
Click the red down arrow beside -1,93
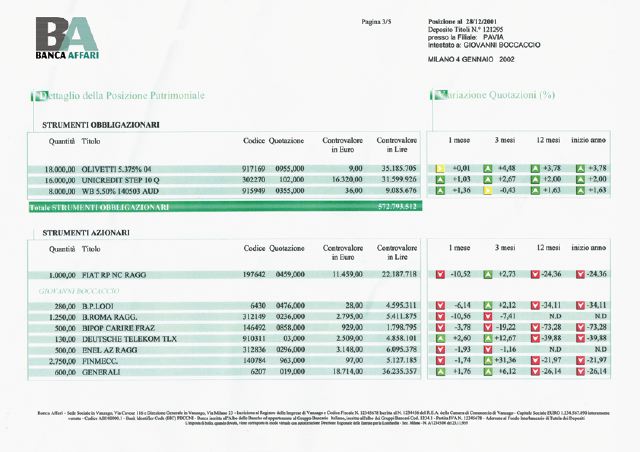440,350
